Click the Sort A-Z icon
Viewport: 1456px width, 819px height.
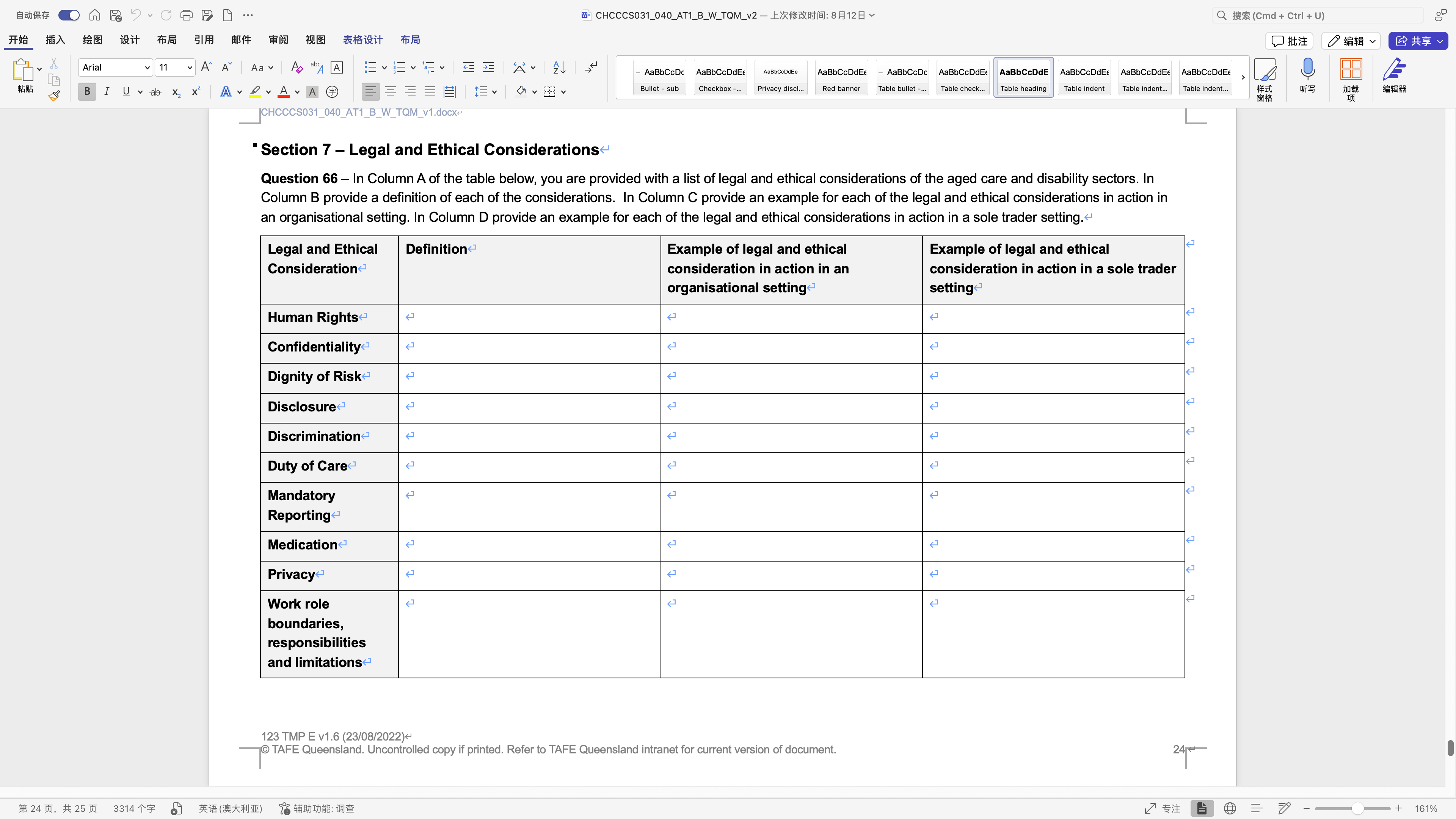click(559, 68)
